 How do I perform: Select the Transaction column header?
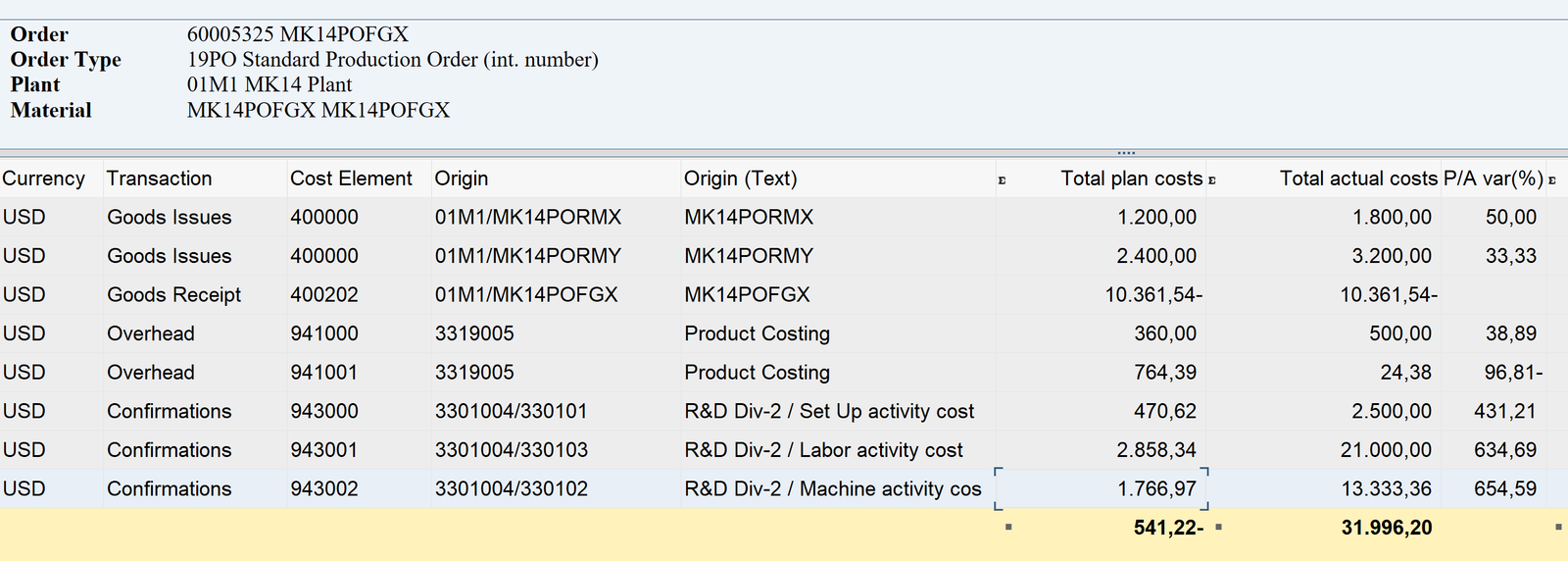tap(160, 178)
